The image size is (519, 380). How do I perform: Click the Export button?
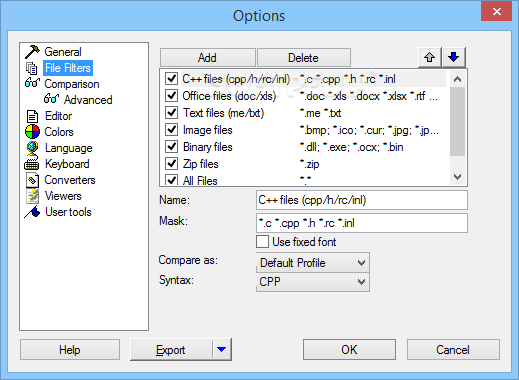[171, 350]
